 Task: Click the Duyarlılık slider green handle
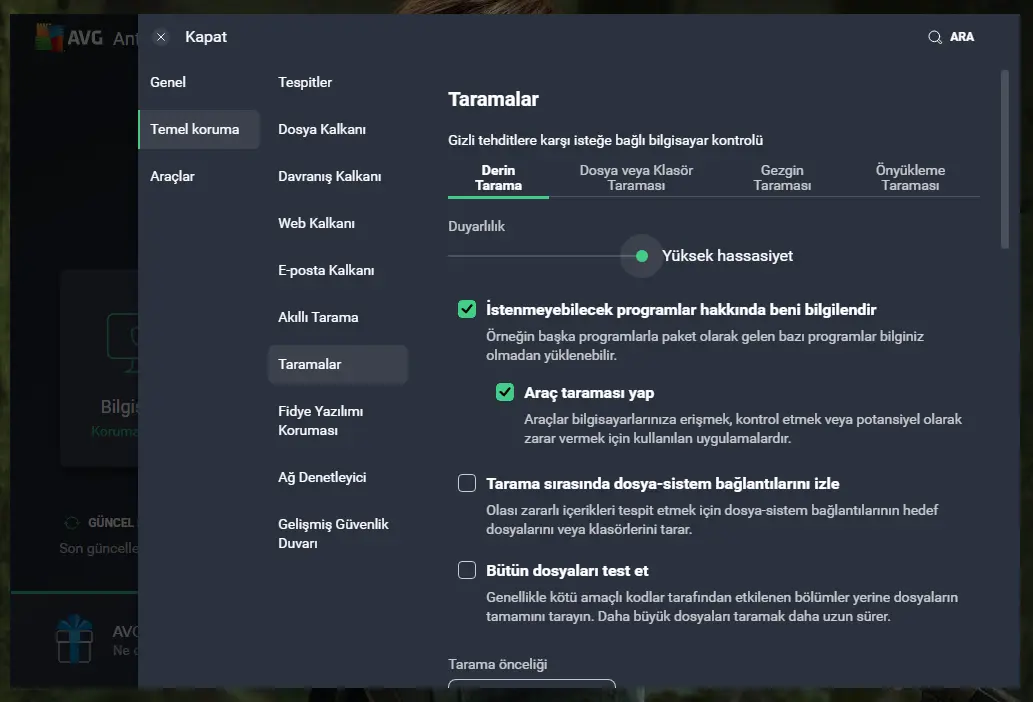642,256
